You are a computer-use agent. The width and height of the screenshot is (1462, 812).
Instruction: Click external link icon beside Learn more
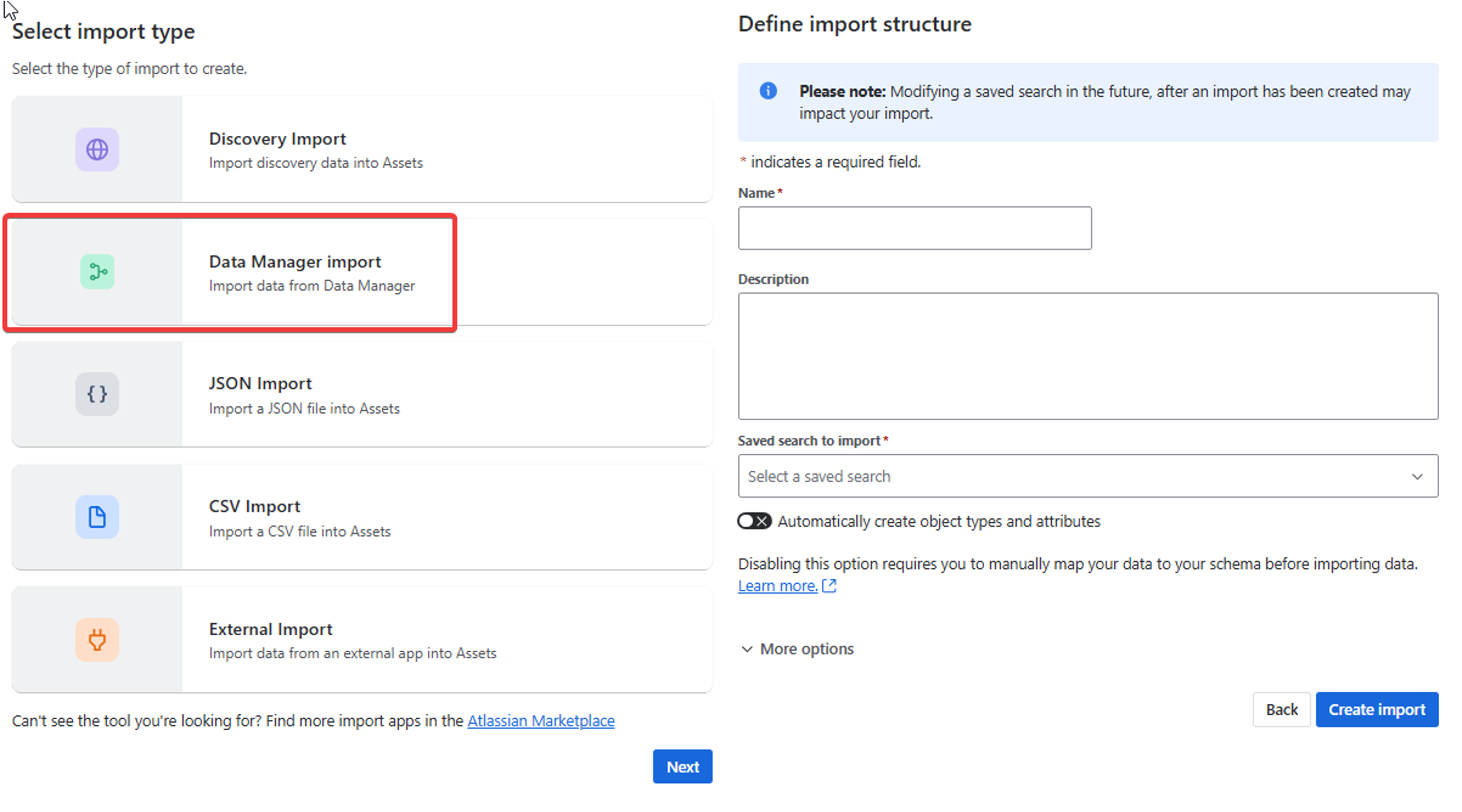pyautogui.click(x=829, y=585)
